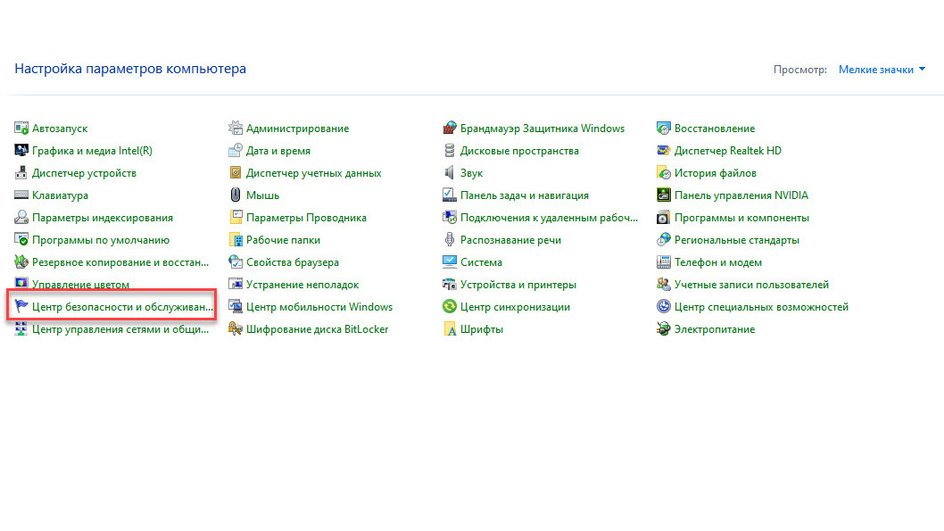The width and height of the screenshot is (944, 531).
Task: Click the Резервное копирование icon
Action: click(x=21, y=262)
